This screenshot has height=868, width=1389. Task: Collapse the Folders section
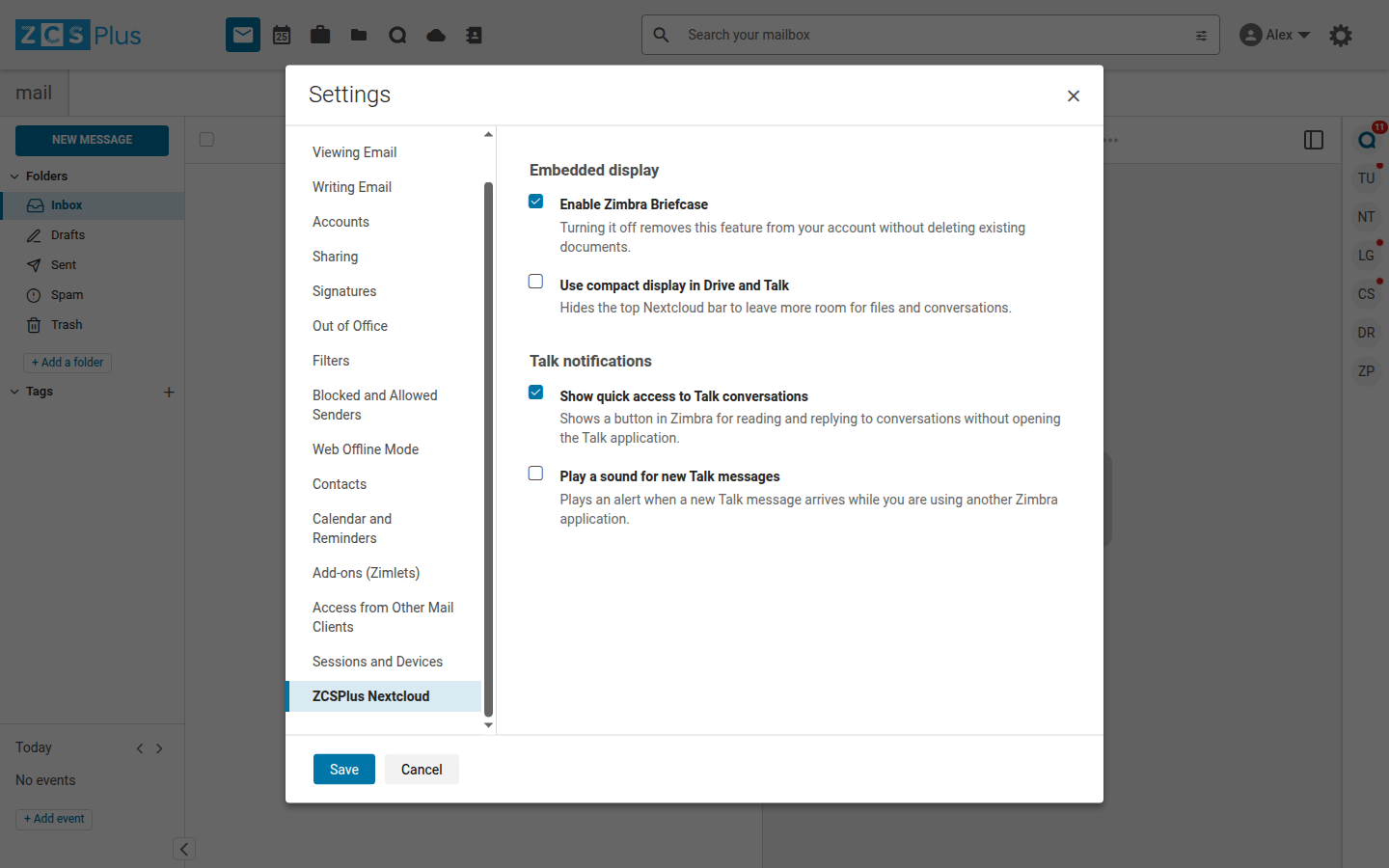click(14, 176)
